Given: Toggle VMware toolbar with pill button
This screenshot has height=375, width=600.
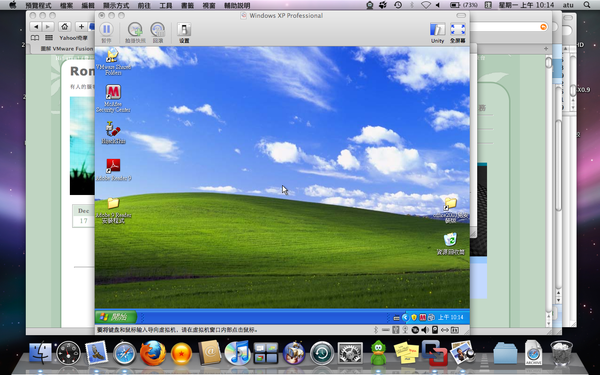Looking at the screenshot, I should (461, 15).
